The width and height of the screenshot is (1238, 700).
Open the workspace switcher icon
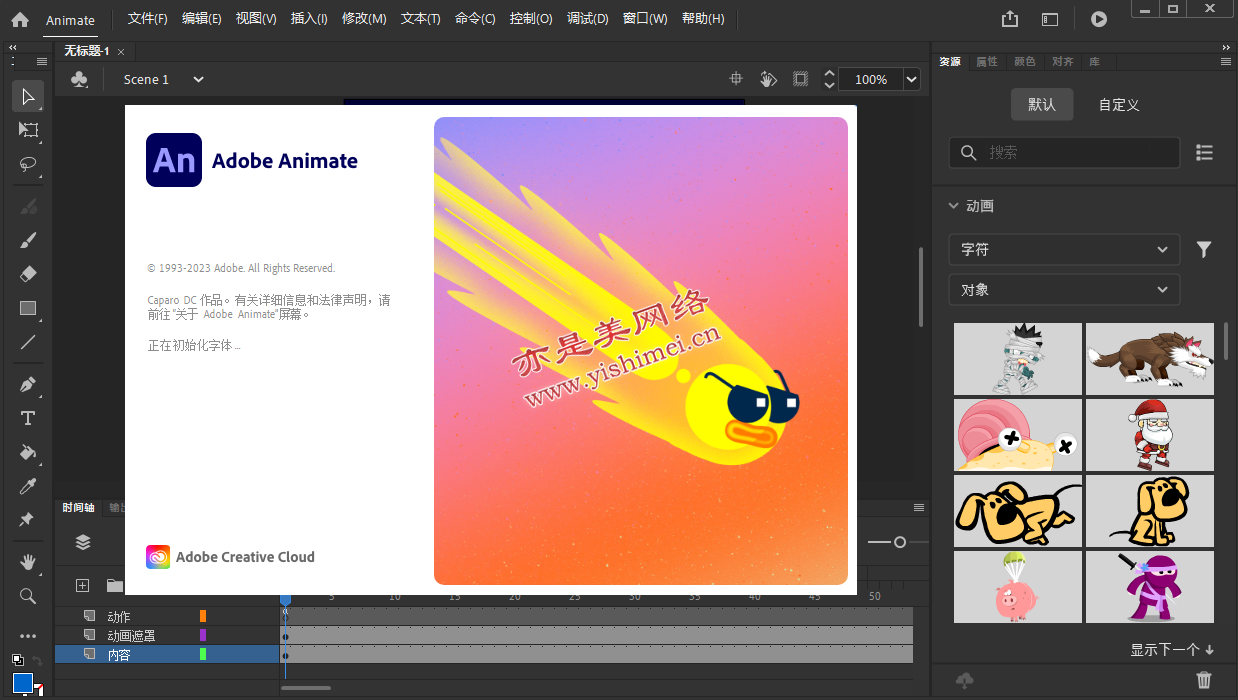coord(1050,19)
